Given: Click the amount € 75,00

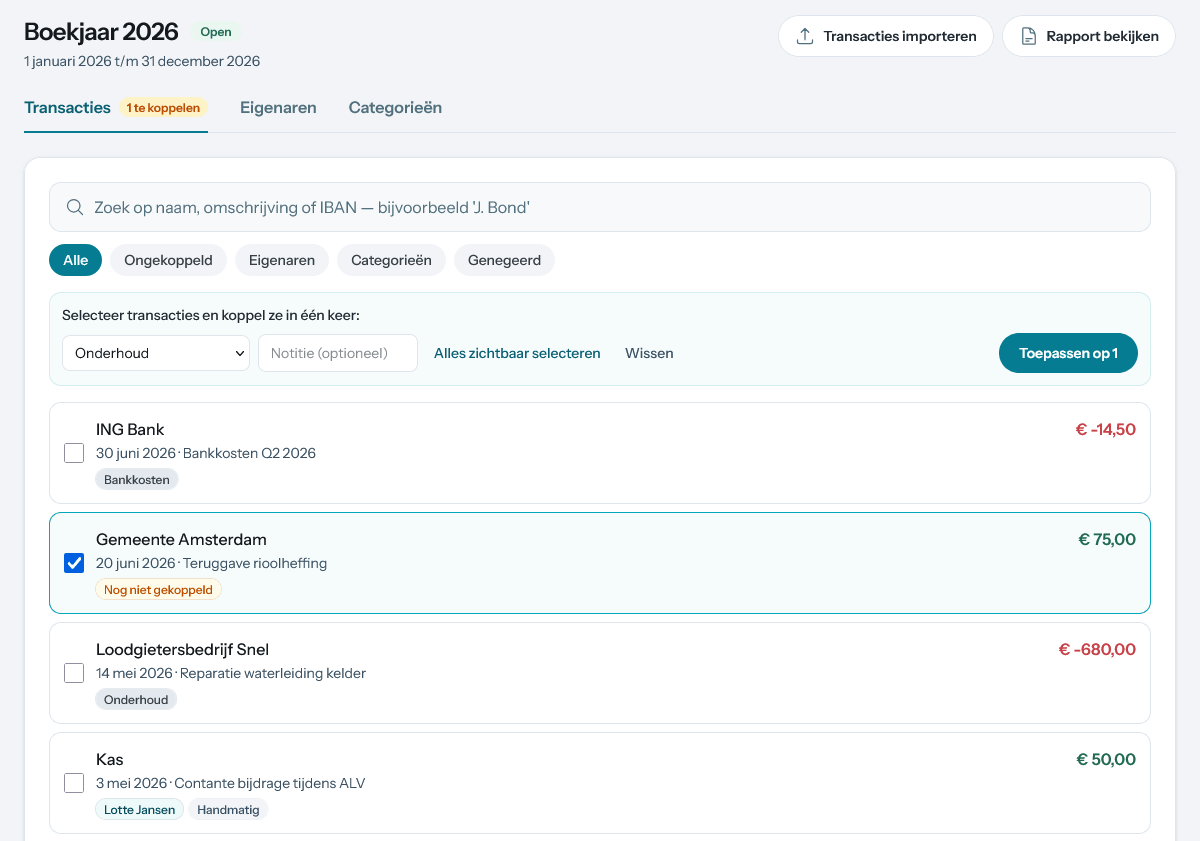Looking at the screenshot, I should coord(1107,540).
